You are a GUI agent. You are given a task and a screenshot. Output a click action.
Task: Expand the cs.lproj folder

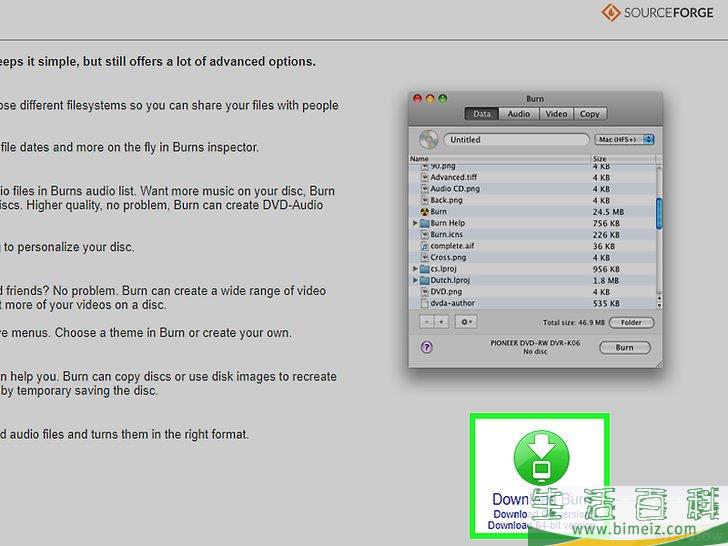click(x=415, y=269)
